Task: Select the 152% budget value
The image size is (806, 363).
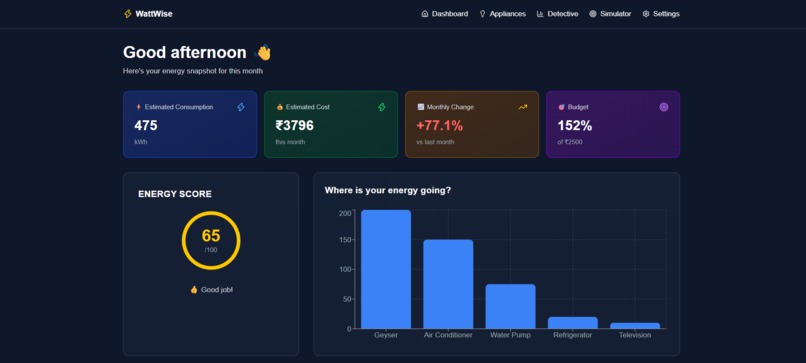Action: pyautogui.click(x=575, y=125)
